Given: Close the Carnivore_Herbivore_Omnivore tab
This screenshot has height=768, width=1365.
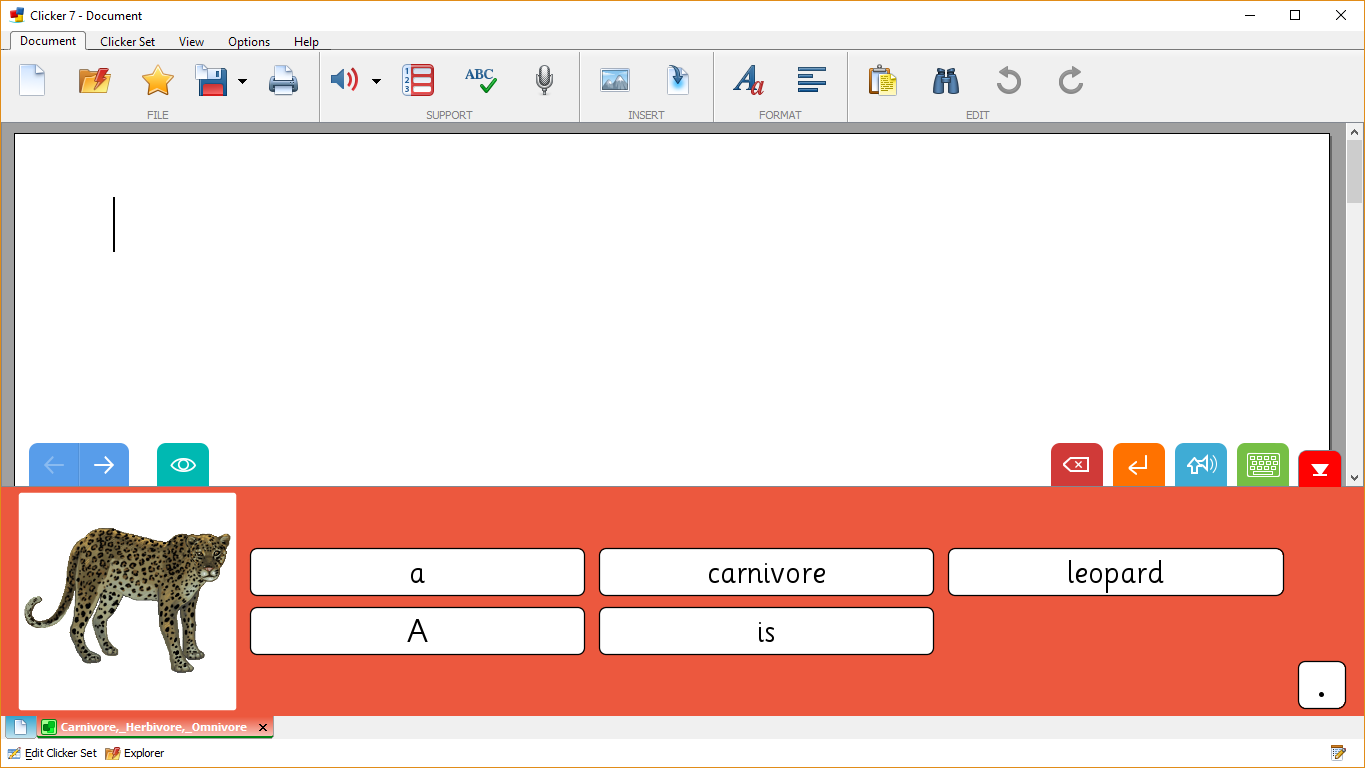Looking at the screenshot, I should (263, 728).
